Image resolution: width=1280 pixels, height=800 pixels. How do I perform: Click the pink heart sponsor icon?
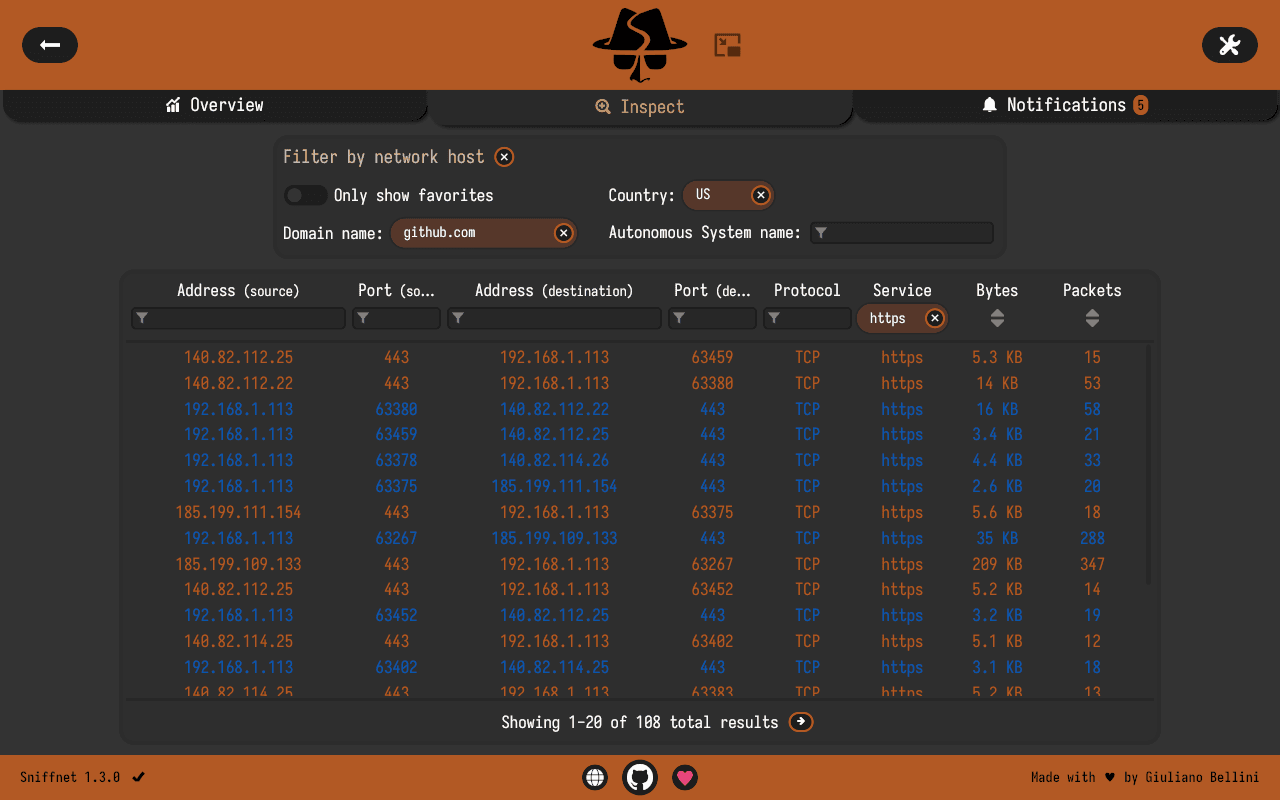coord(685,777)
